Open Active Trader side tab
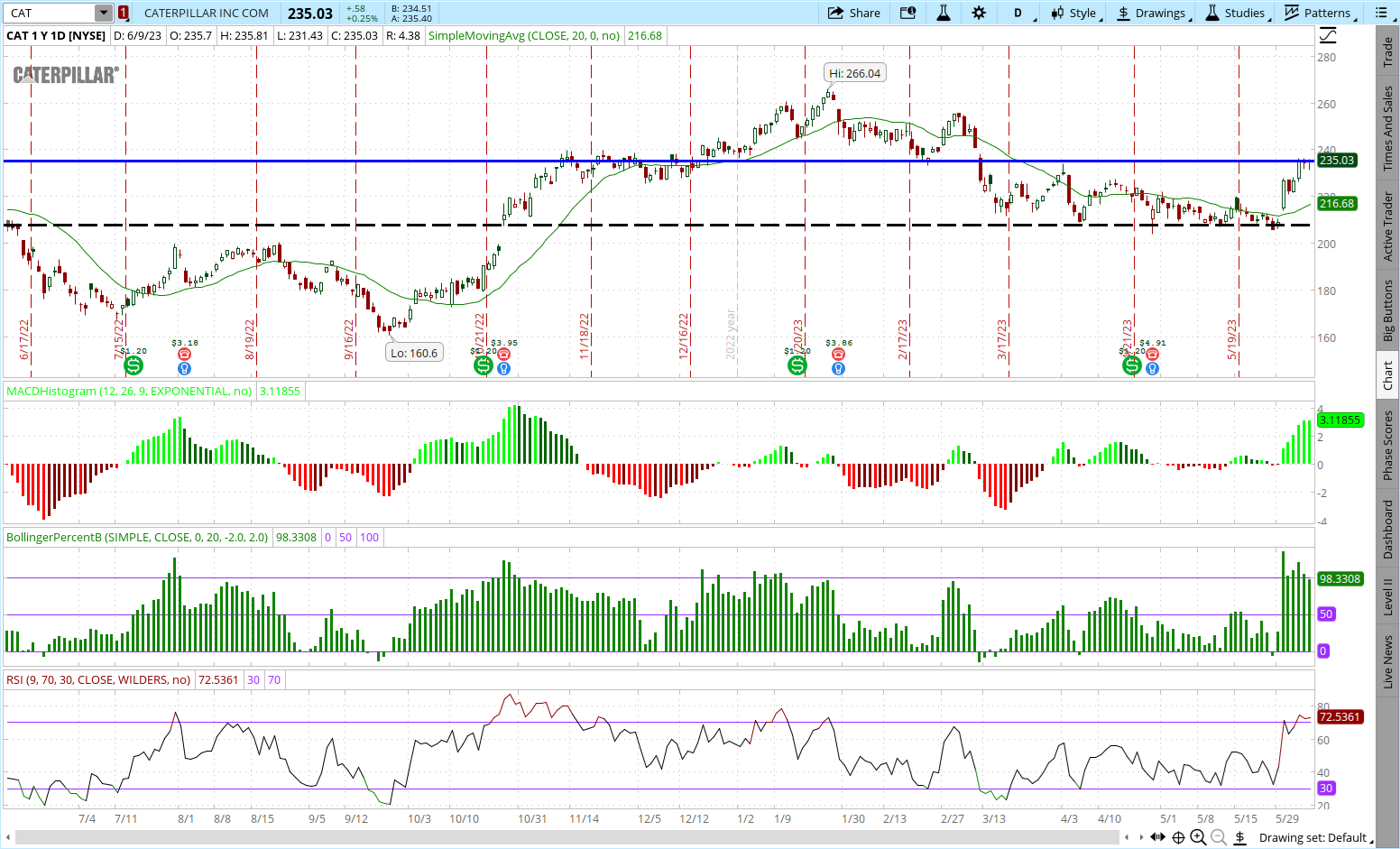The width and height of the screenshot is (1400, 849). pos(1388,226)
